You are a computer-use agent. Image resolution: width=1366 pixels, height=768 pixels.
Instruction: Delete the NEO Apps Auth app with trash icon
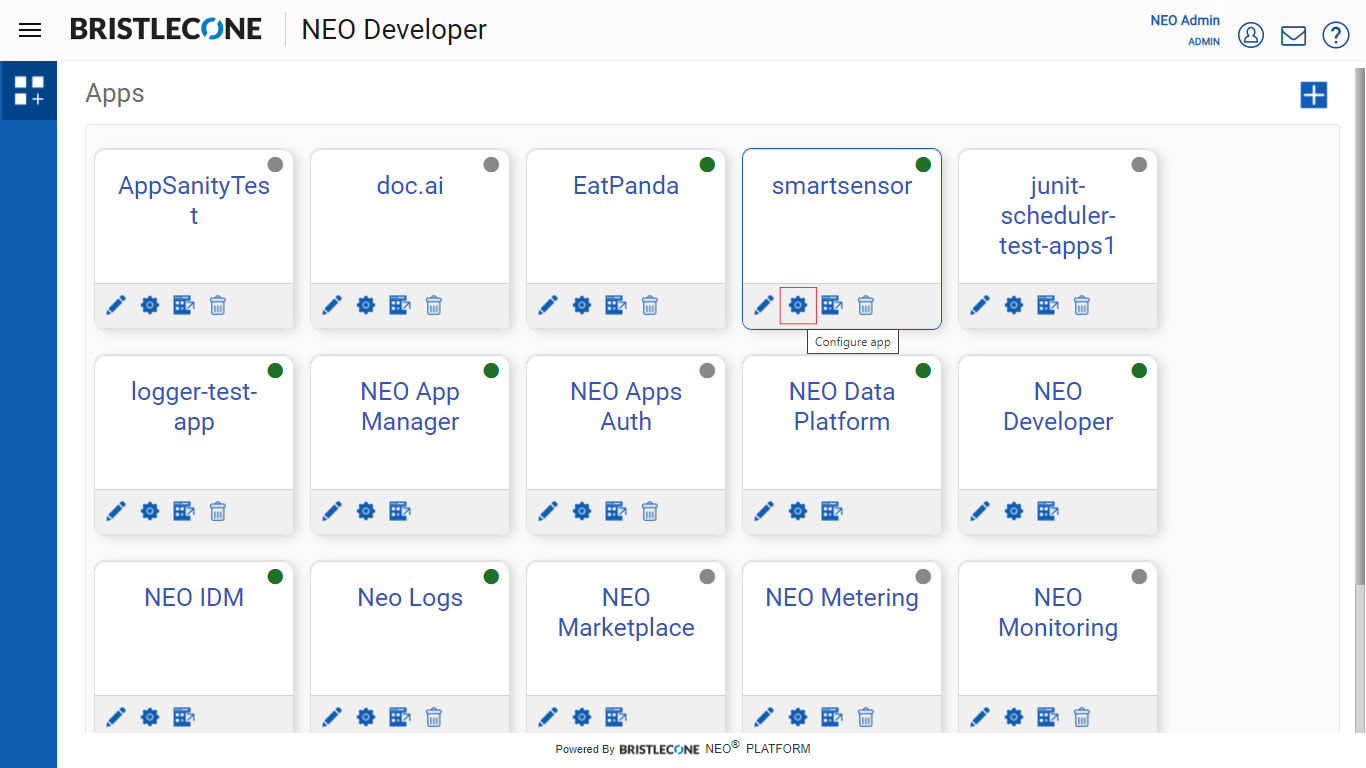tap(650, 511)
